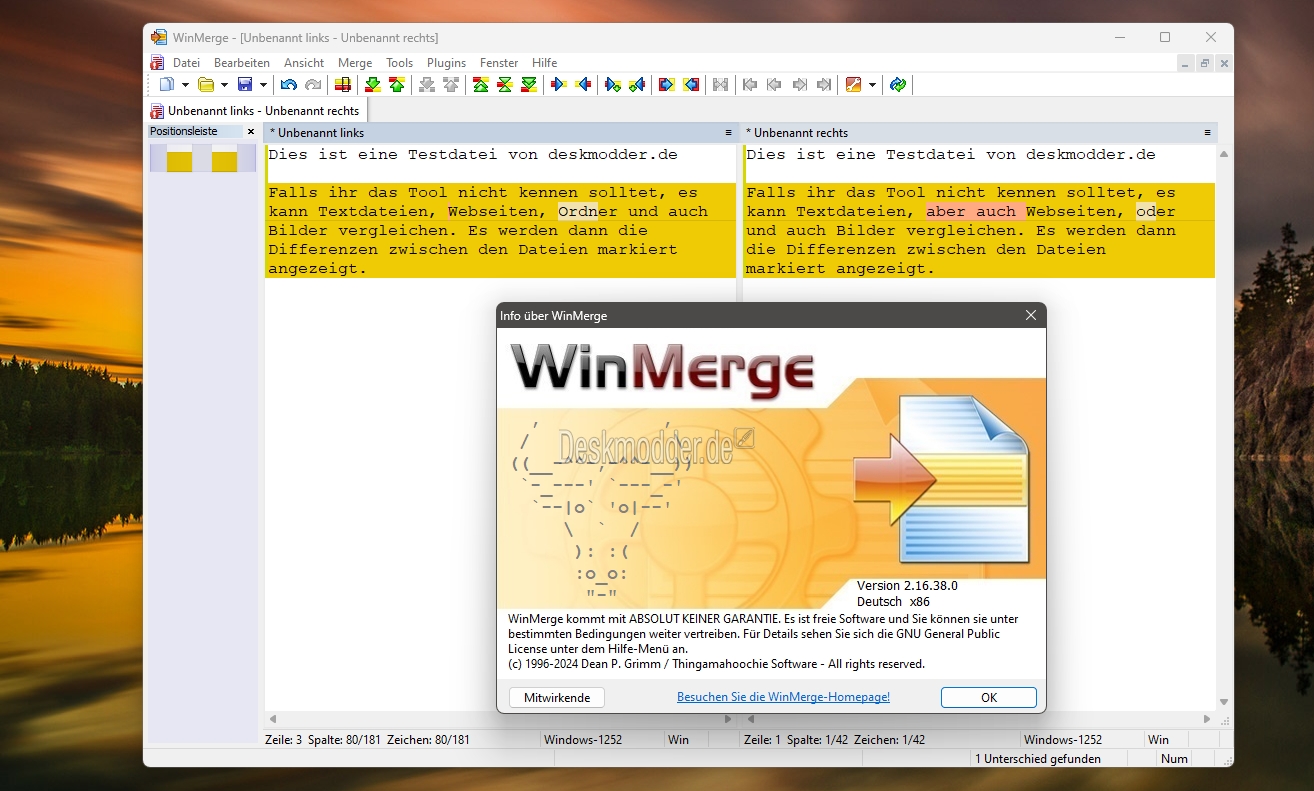Viewport: 1314px width, 791px height.
Task: Click the Redo toolbar icon
Action: [x=313, y=85]
